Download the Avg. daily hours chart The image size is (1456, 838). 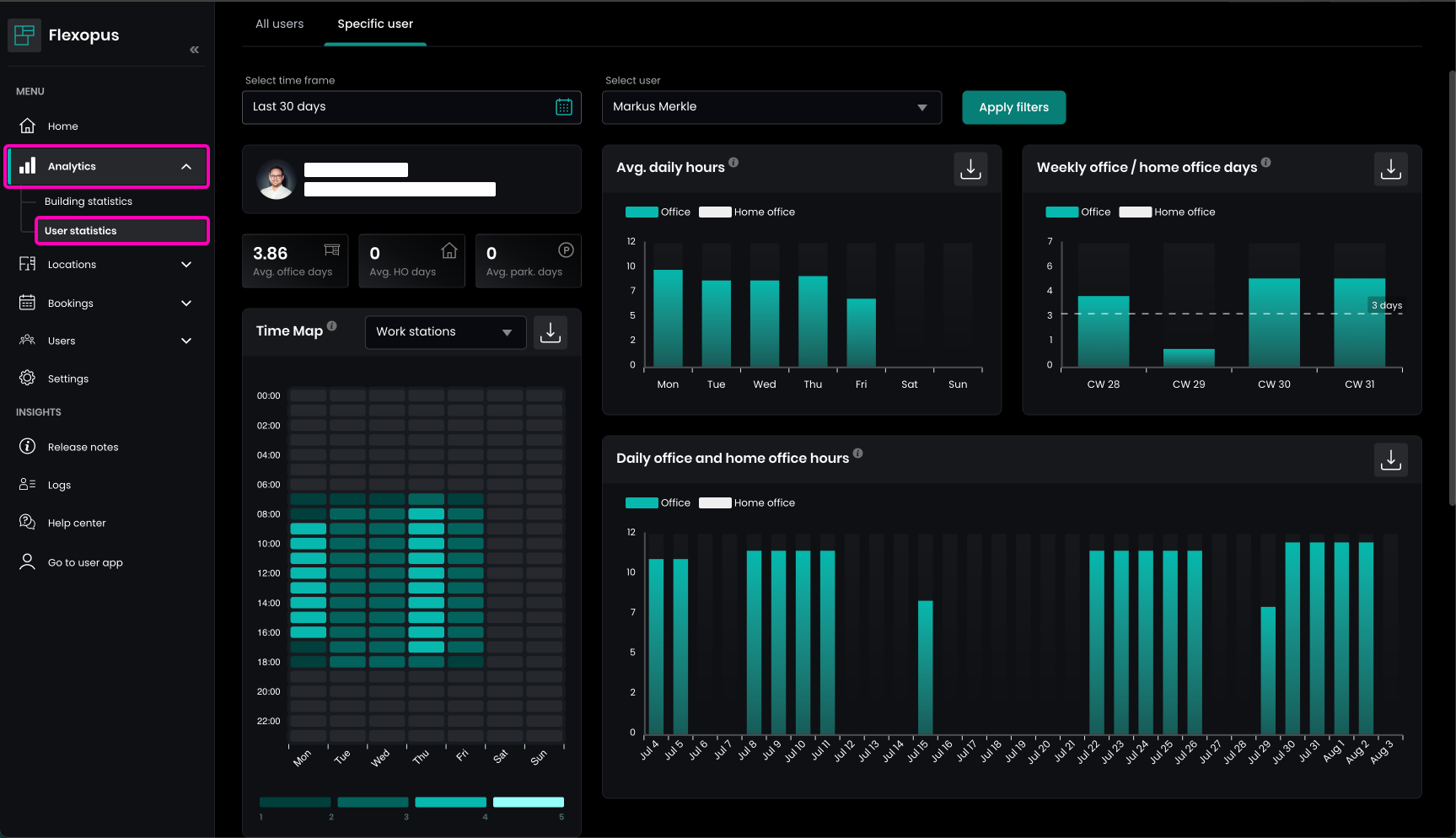coord(970,169)
